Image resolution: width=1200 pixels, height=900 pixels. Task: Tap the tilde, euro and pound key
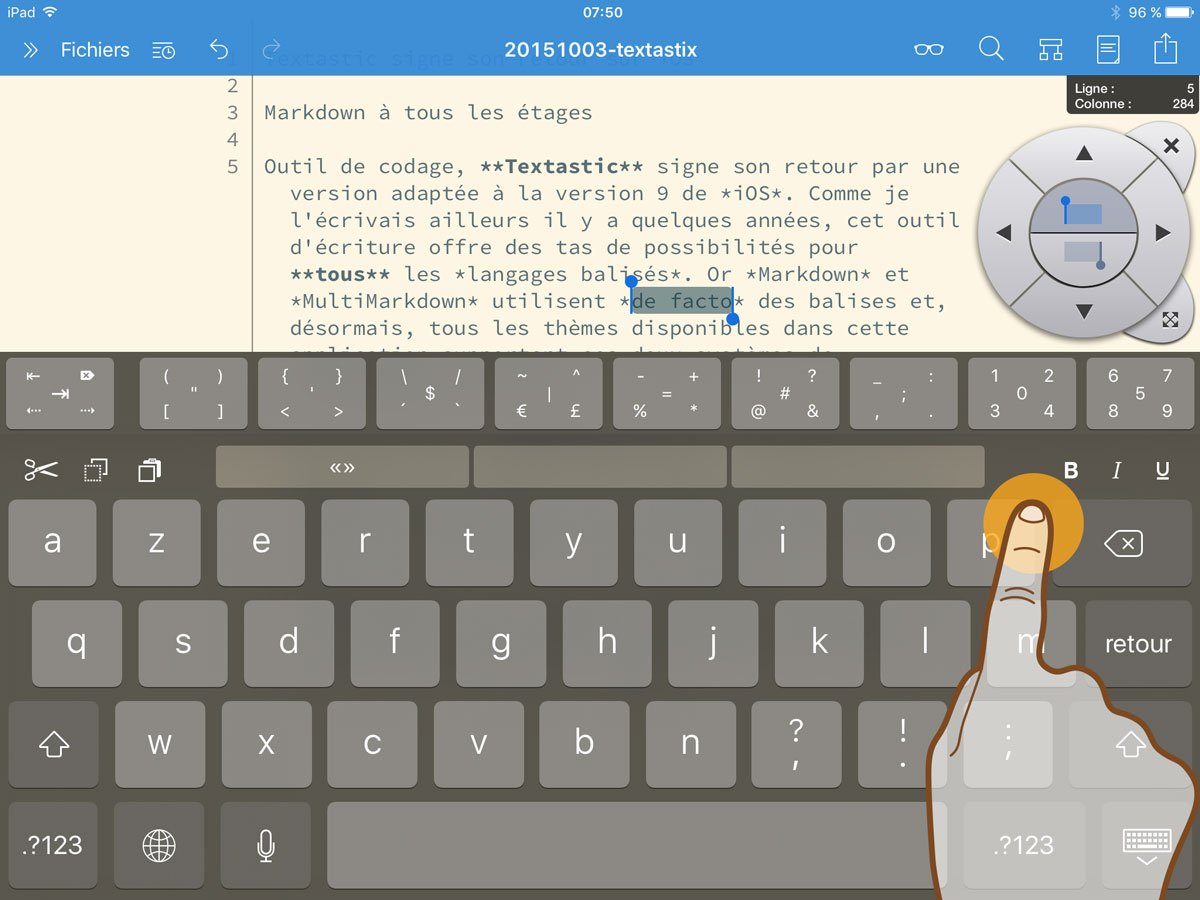[x=548, y=393]
